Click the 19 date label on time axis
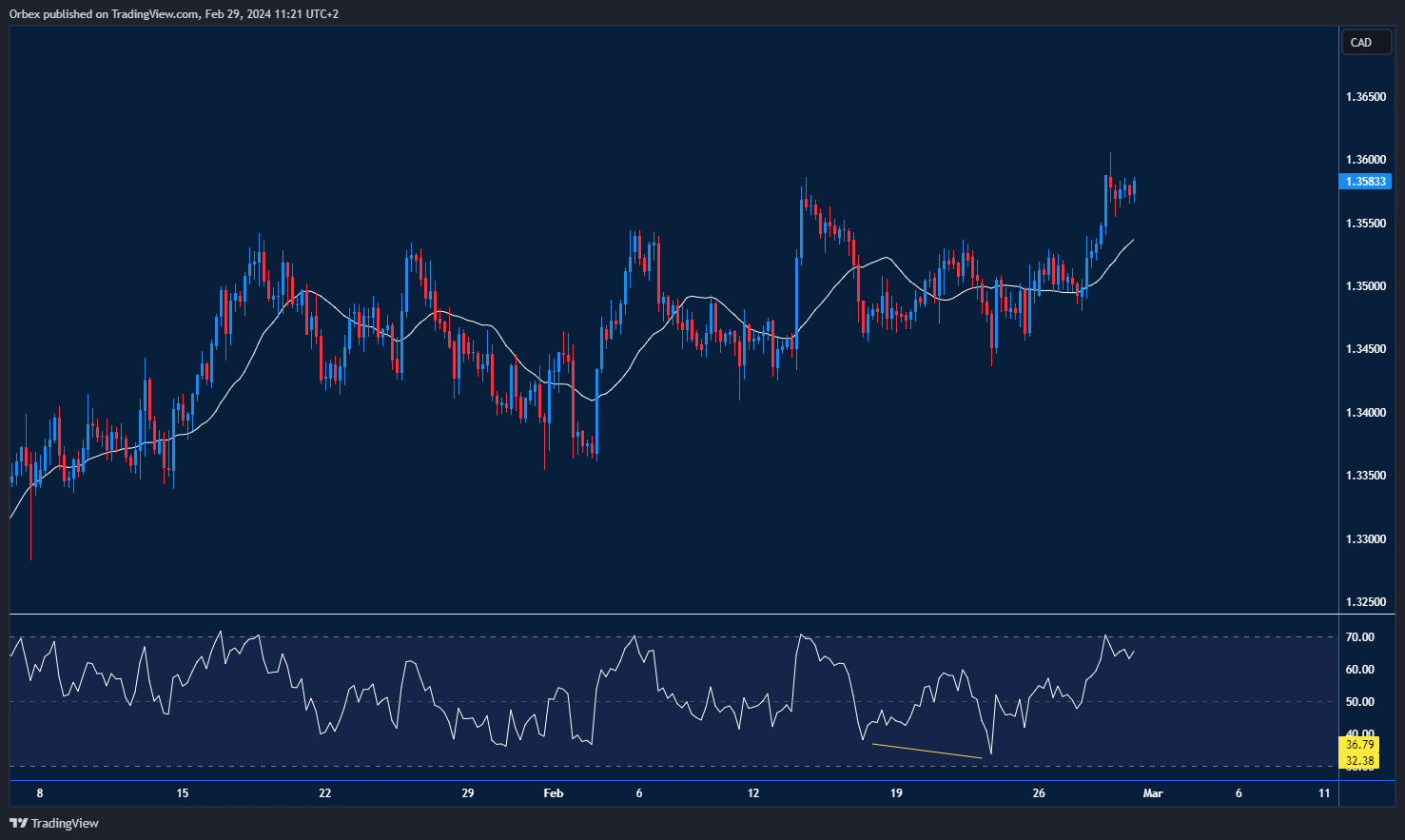 click(896, 793)
